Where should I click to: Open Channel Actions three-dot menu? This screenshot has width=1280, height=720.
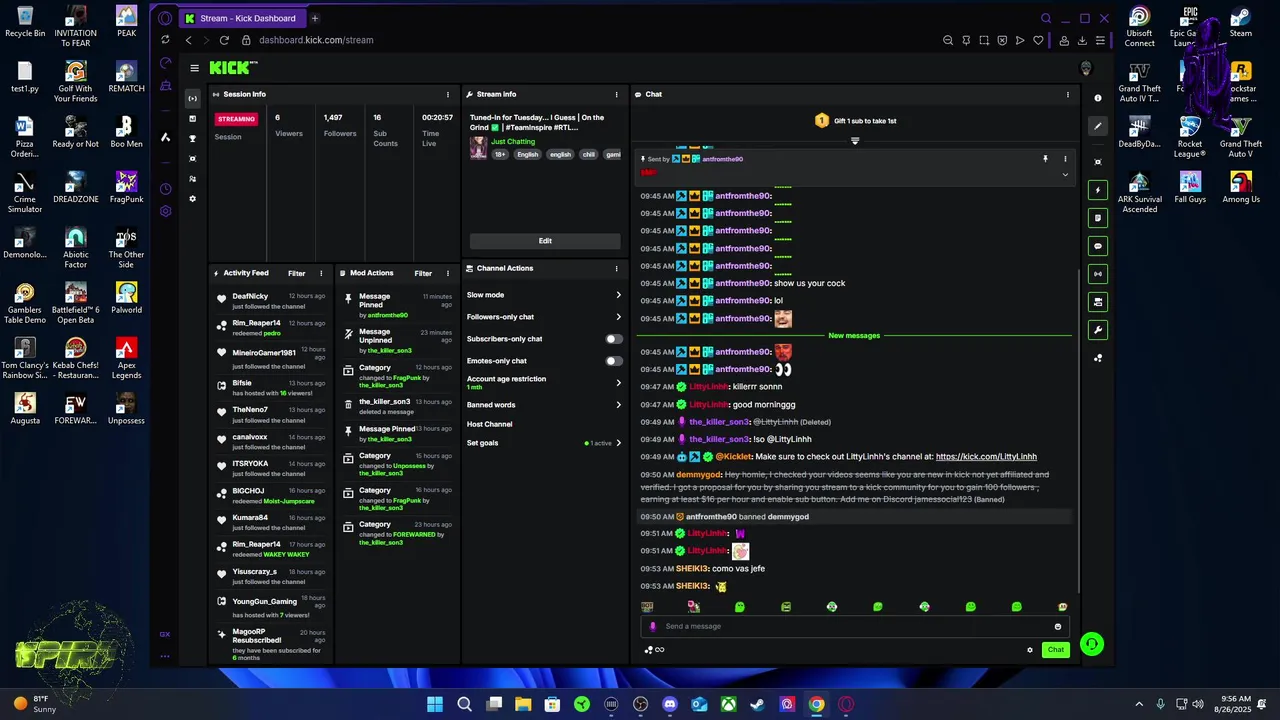tap(615, 268)
